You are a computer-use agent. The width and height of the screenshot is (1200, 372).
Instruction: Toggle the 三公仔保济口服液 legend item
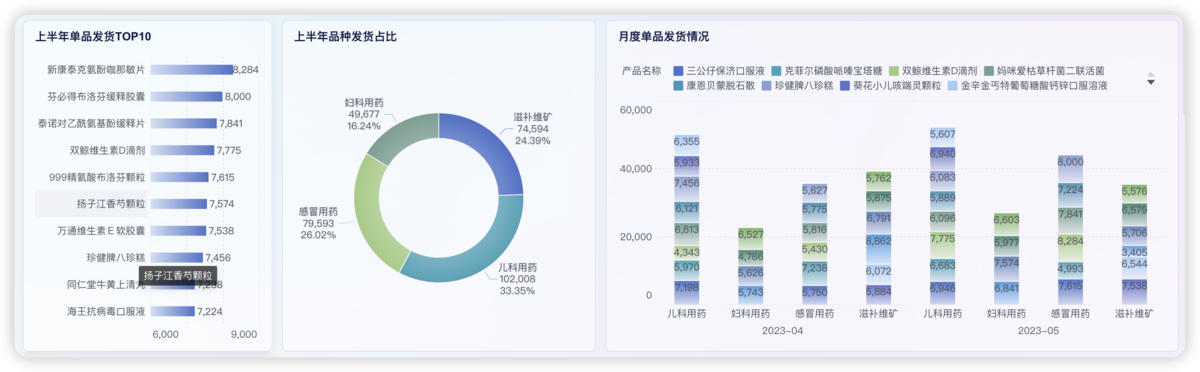coord(719,71)
